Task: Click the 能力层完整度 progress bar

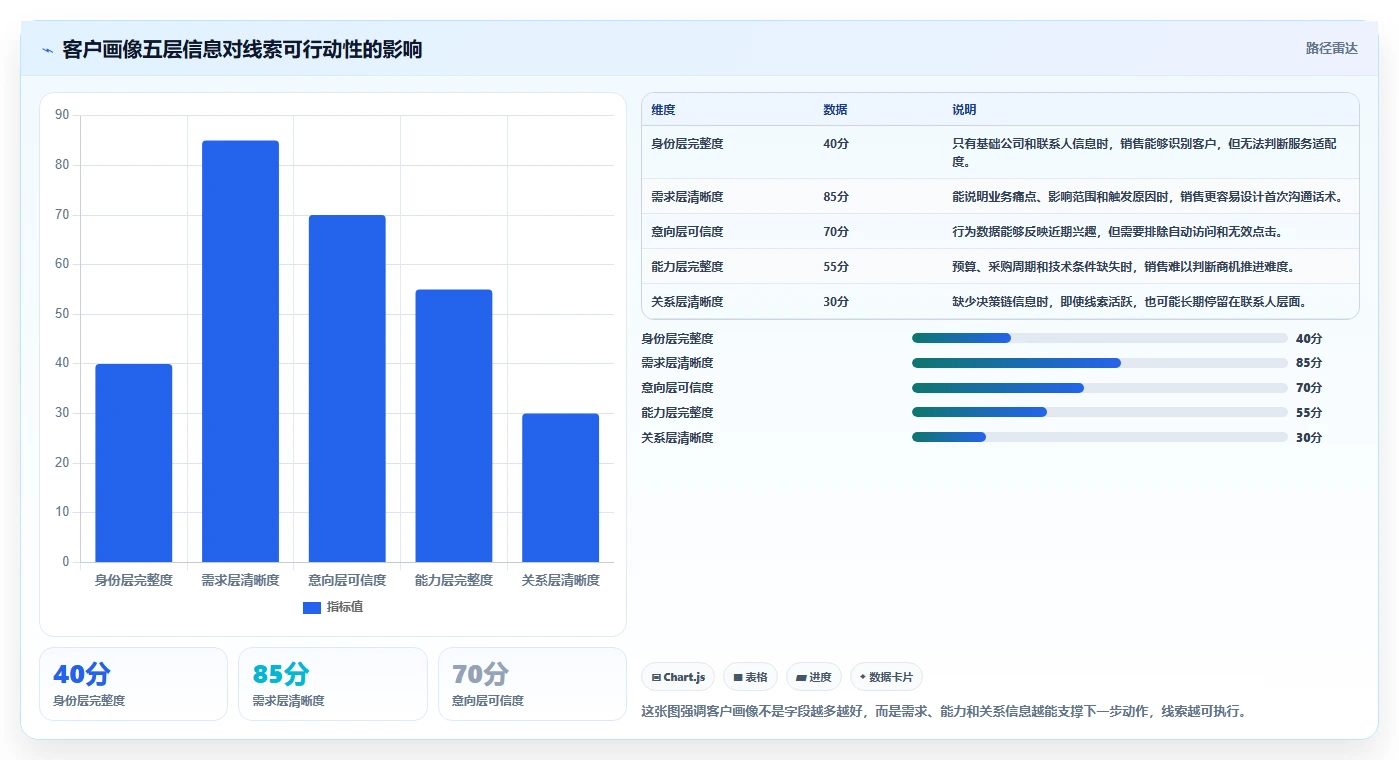Action: pyautogui.click(x=1100, y=412)
